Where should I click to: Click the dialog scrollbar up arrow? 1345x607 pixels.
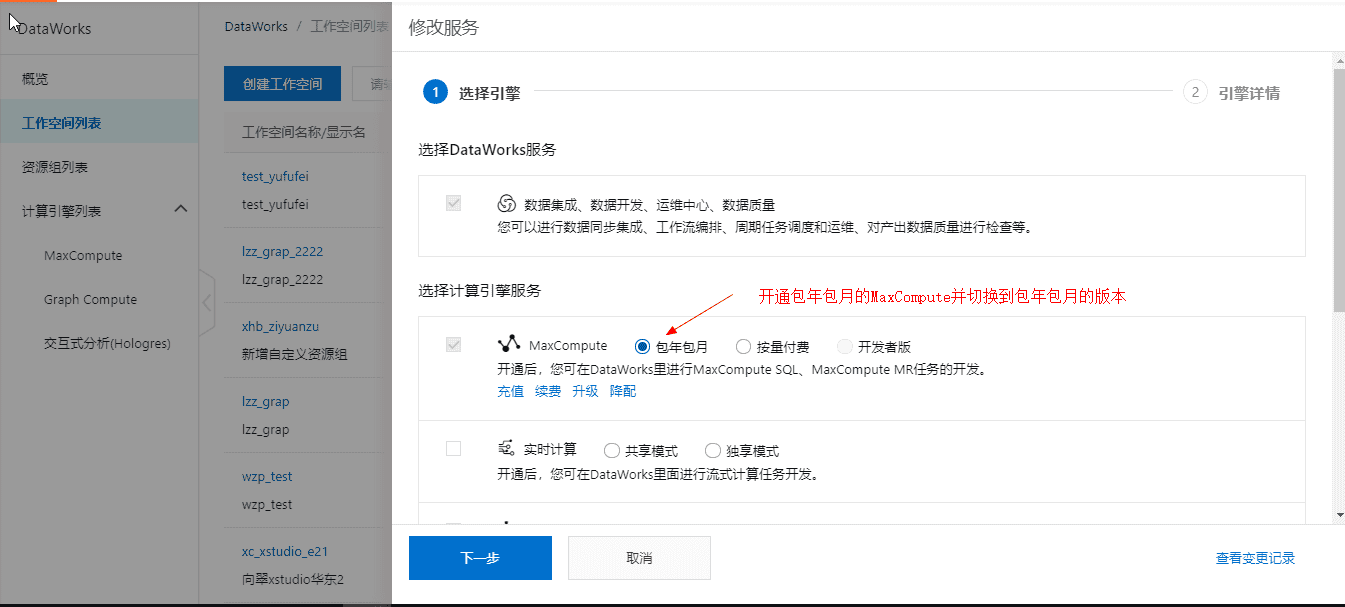coord(1339,62)
